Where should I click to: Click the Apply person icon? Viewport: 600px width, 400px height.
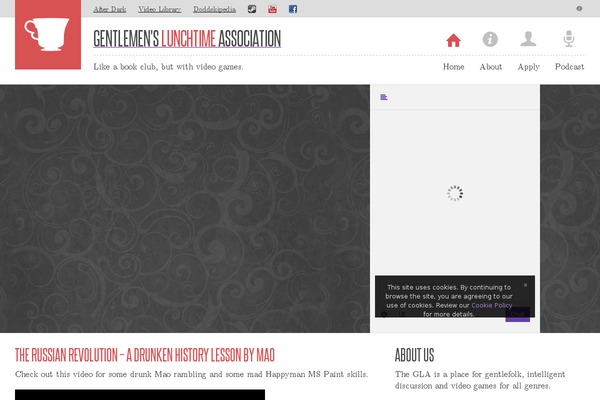pos(528,39)
